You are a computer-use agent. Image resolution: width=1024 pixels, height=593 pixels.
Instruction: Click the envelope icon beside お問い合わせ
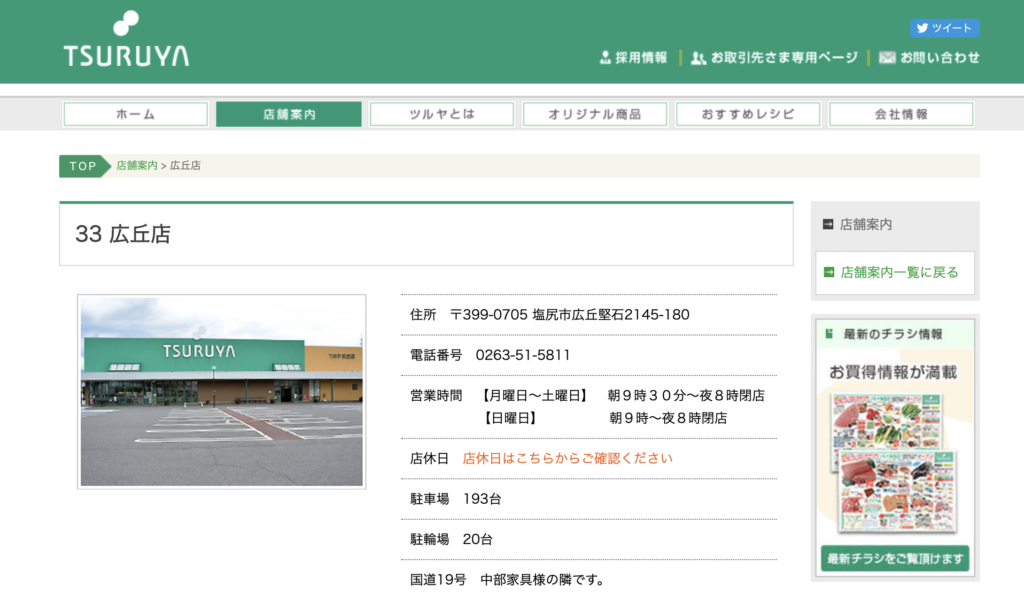coord(887,57)
